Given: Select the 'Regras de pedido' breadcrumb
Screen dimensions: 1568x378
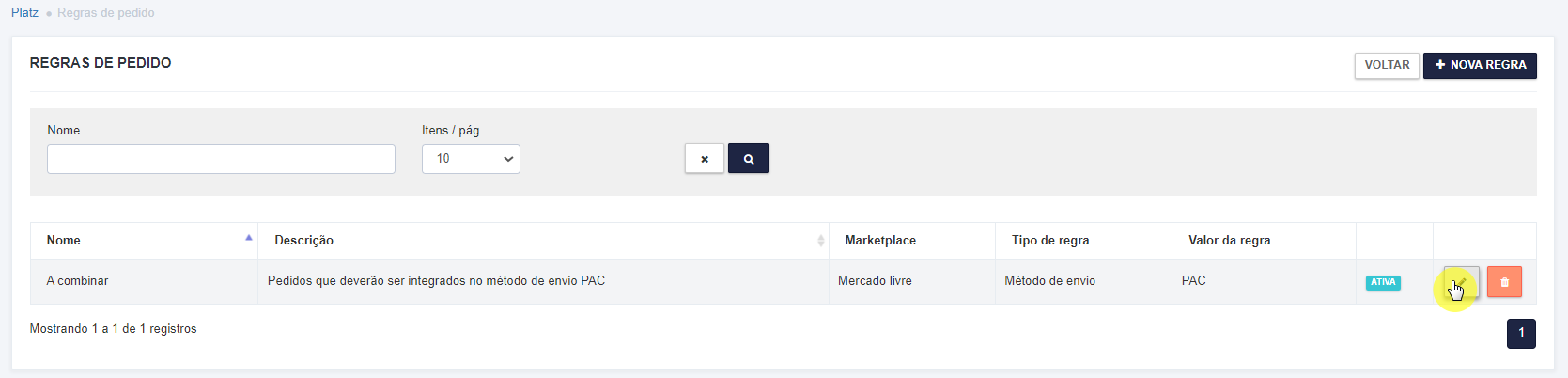Looking at the screenshot, I should (106, 12).
